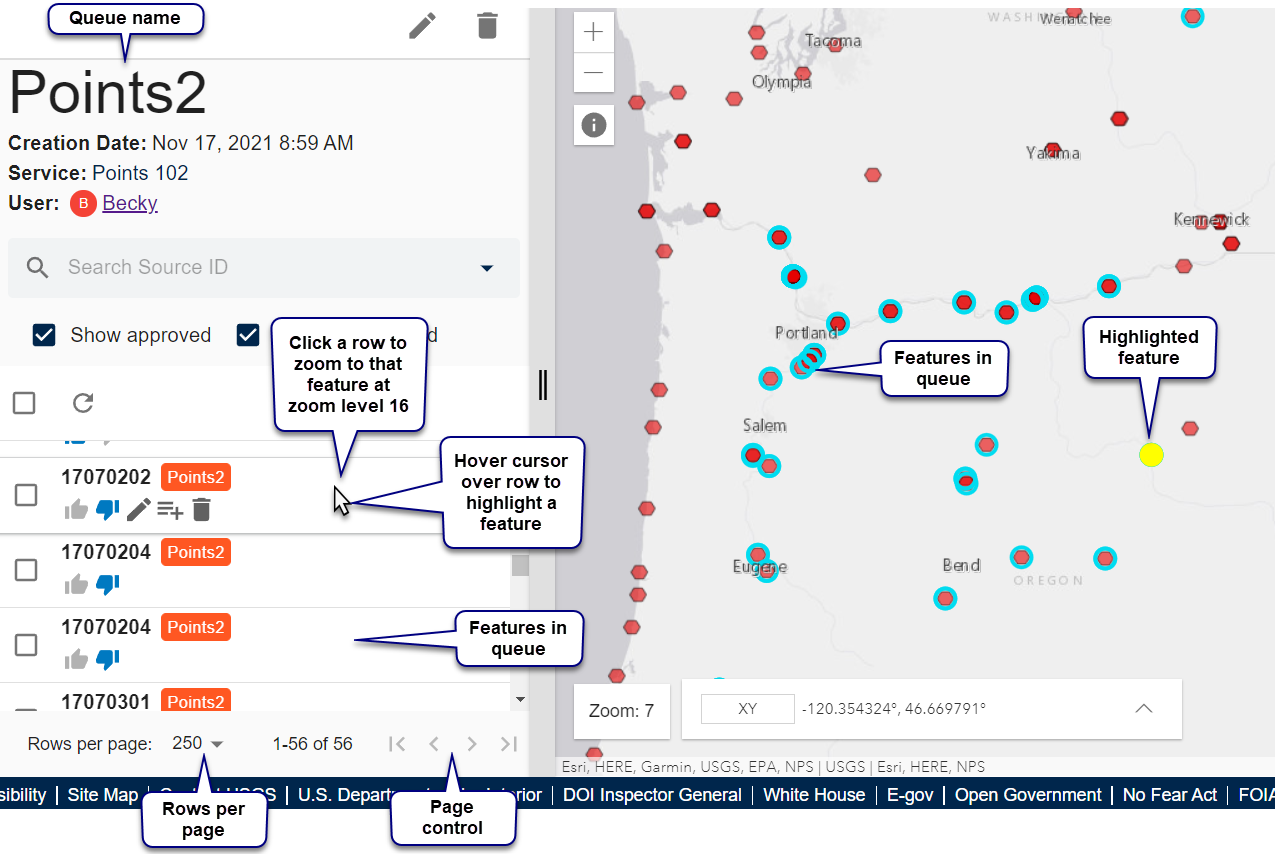Open the map information button

594,125
